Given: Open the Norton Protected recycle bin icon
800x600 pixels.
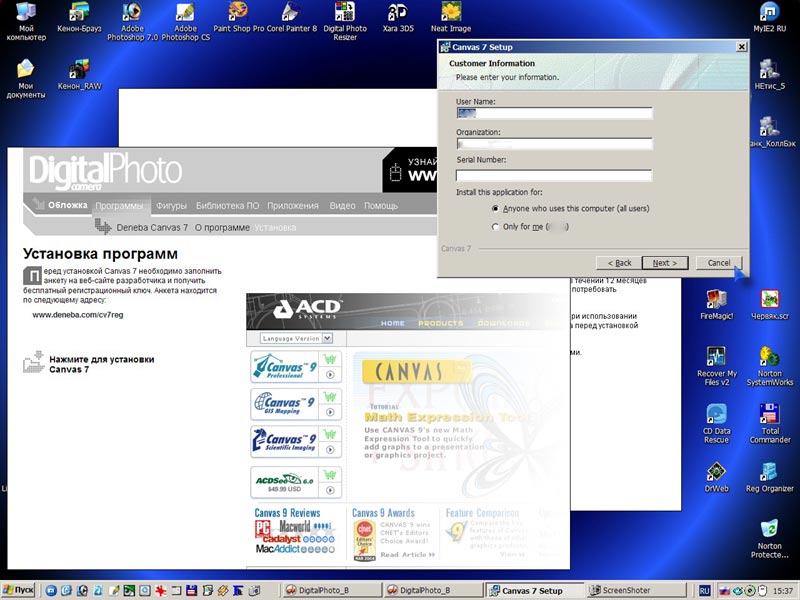Looking at the screenshot, I should (x=769, y=539).
